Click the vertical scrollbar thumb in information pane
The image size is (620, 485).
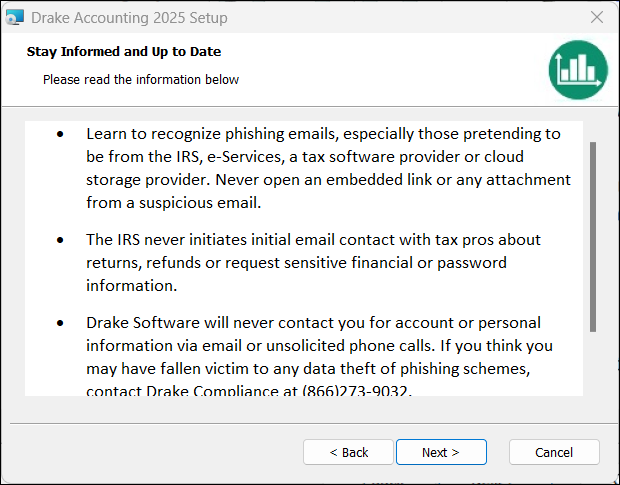pyautogui.click(x=593, y=237)
